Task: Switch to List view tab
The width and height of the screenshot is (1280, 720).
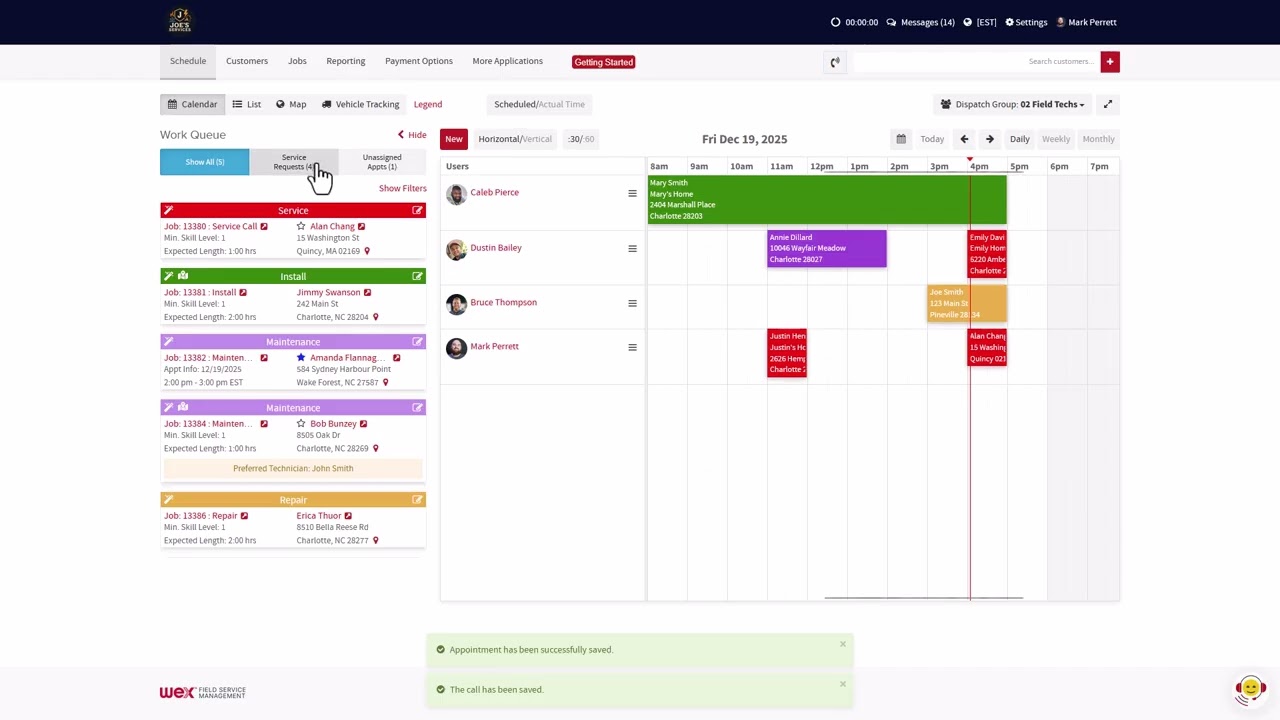Action: 247,104
